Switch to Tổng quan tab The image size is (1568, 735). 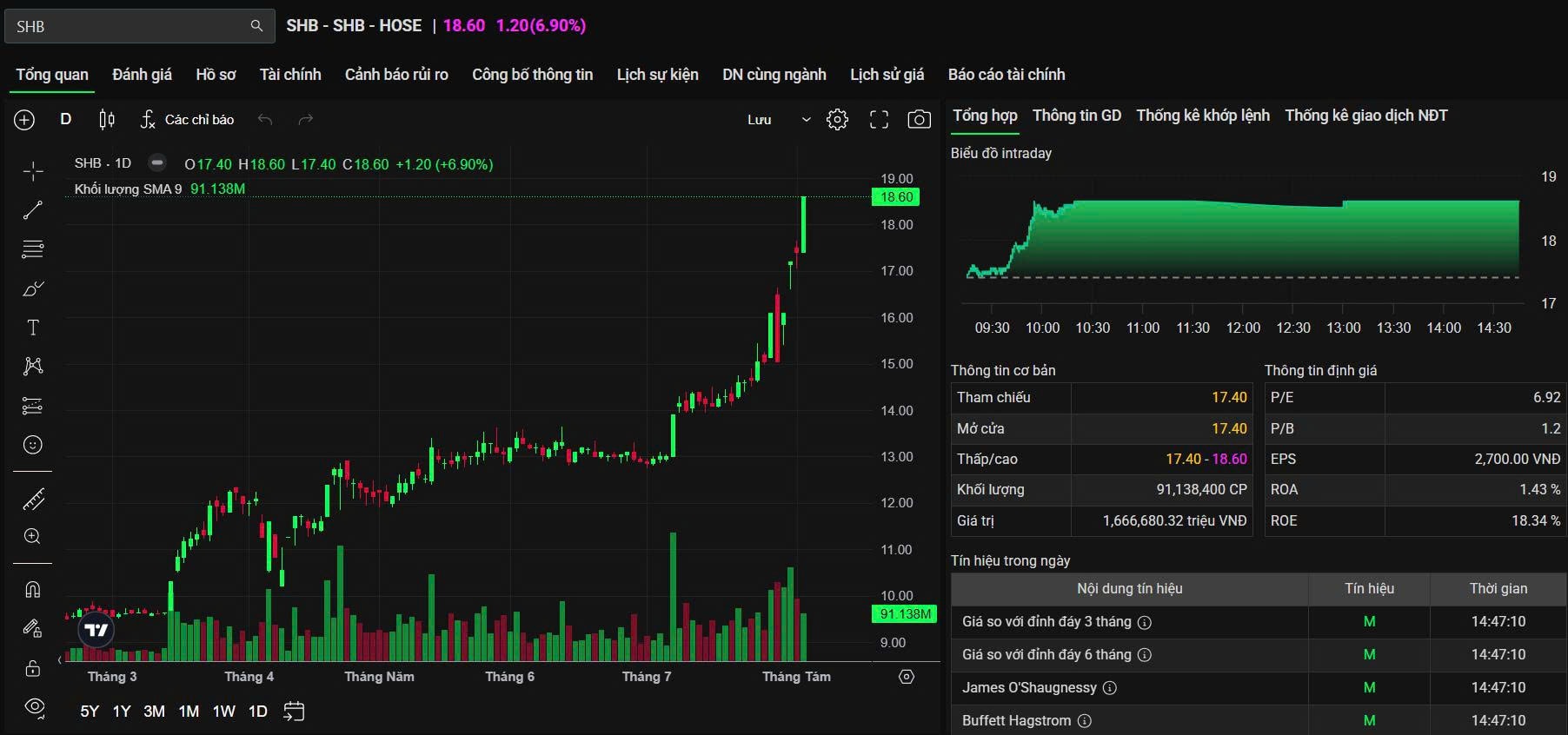pos(52,75)
